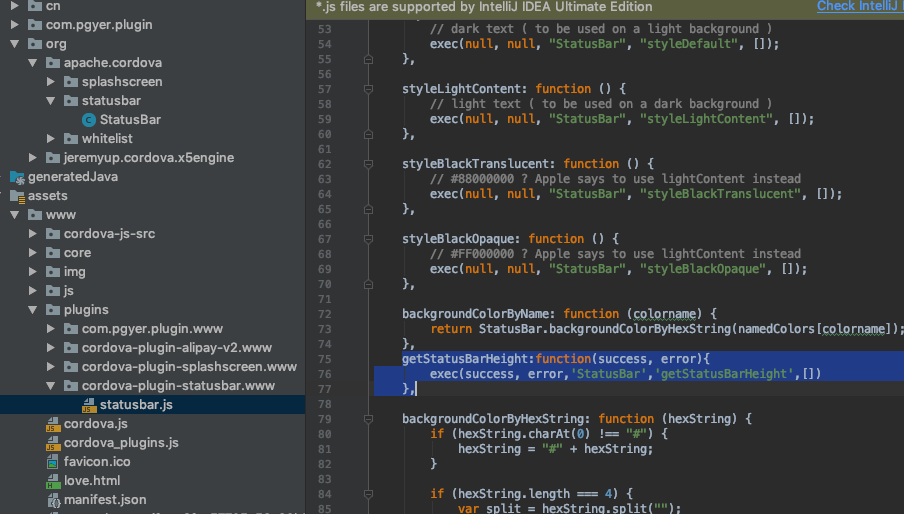Click the generatedJava folder icon
904x514 pixels.
point(16,177)
